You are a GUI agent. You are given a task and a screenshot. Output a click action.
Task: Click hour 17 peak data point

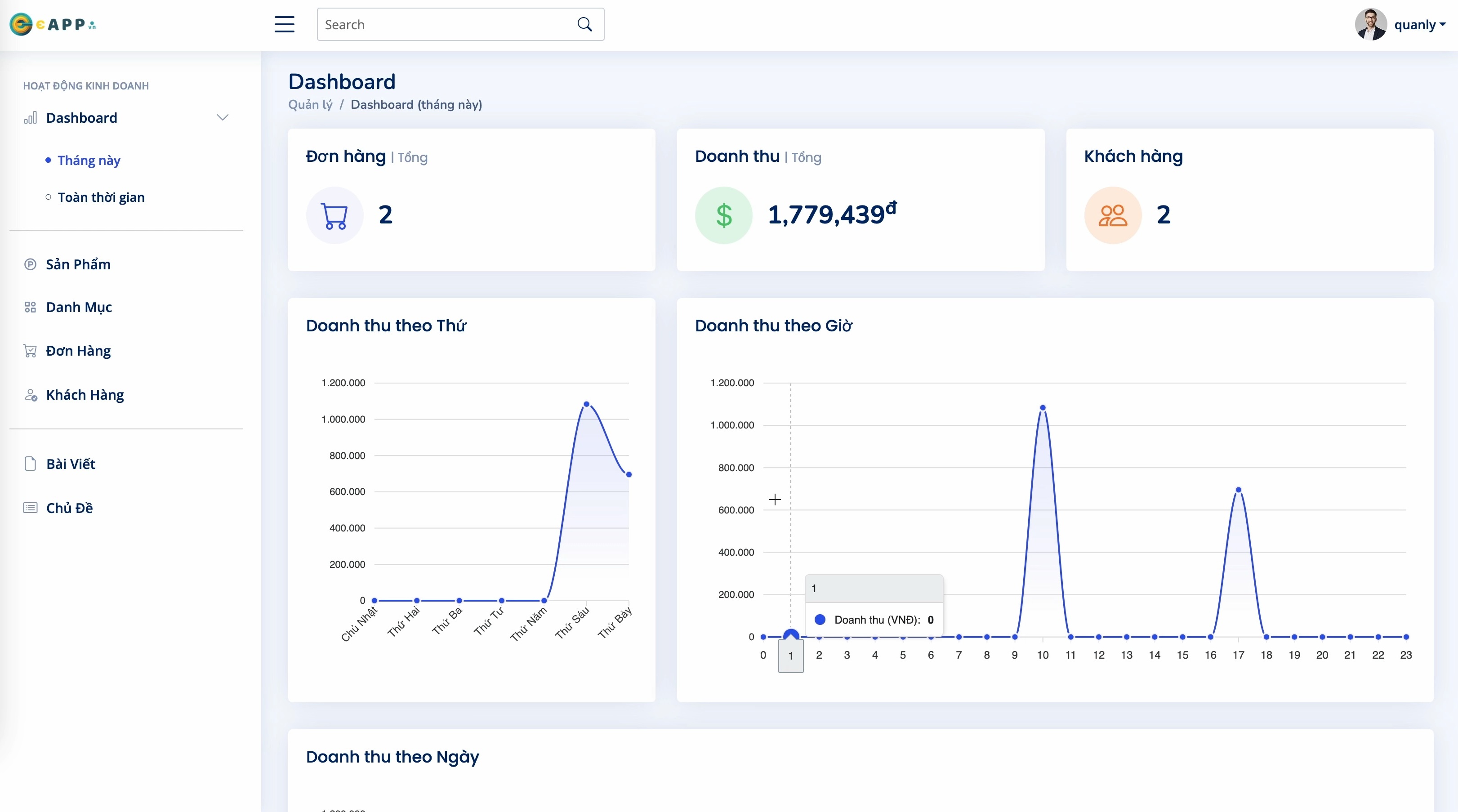(x=1239, y=490)
